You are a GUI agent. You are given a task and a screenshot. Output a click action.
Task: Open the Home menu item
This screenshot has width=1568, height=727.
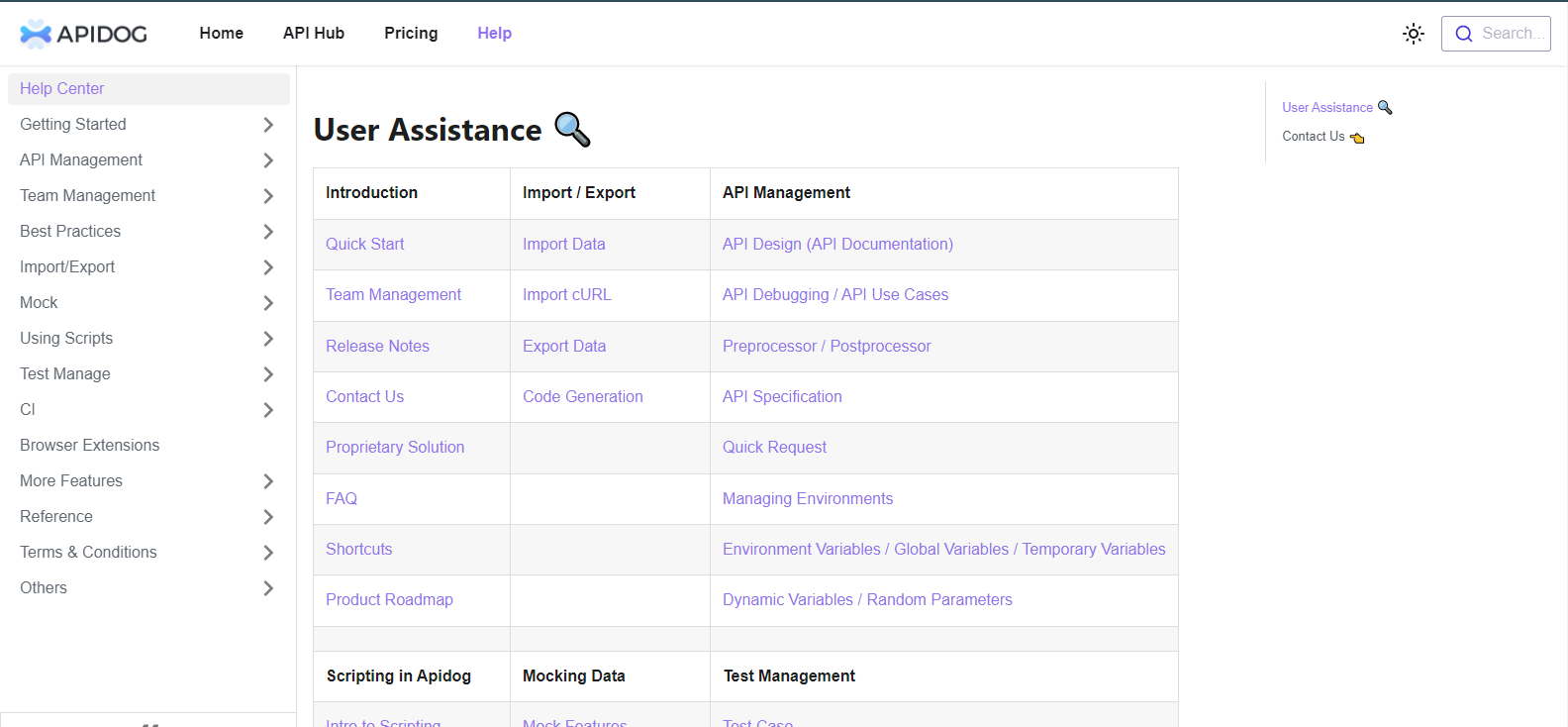click(x=222, y=33)
